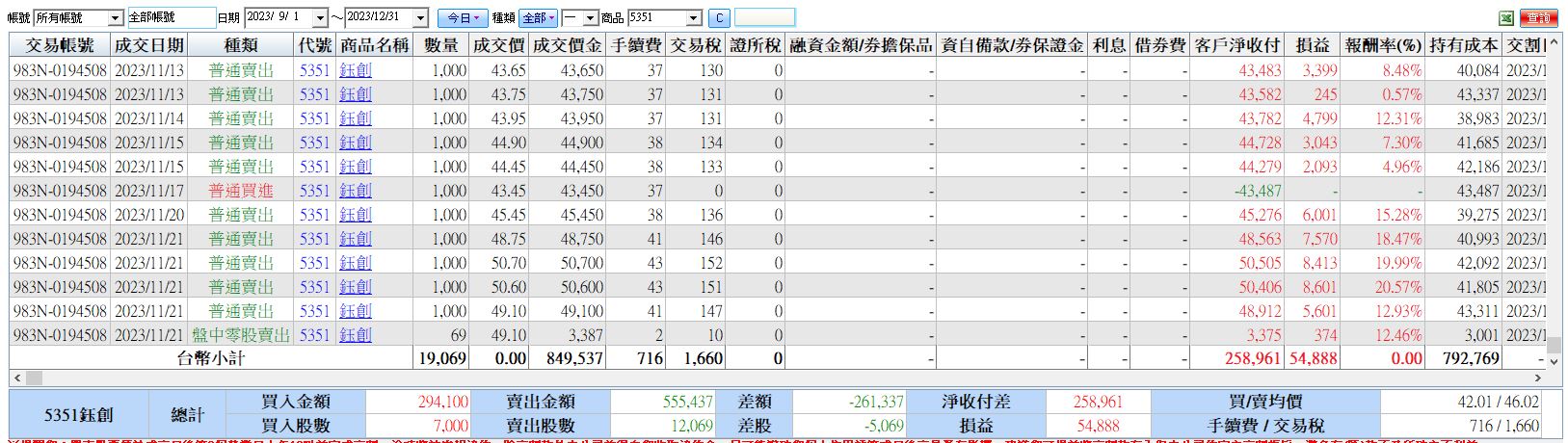Viewport: 1568px width, 443px height.
Task: Click the 手續費 column header
Action: [636, 45]
